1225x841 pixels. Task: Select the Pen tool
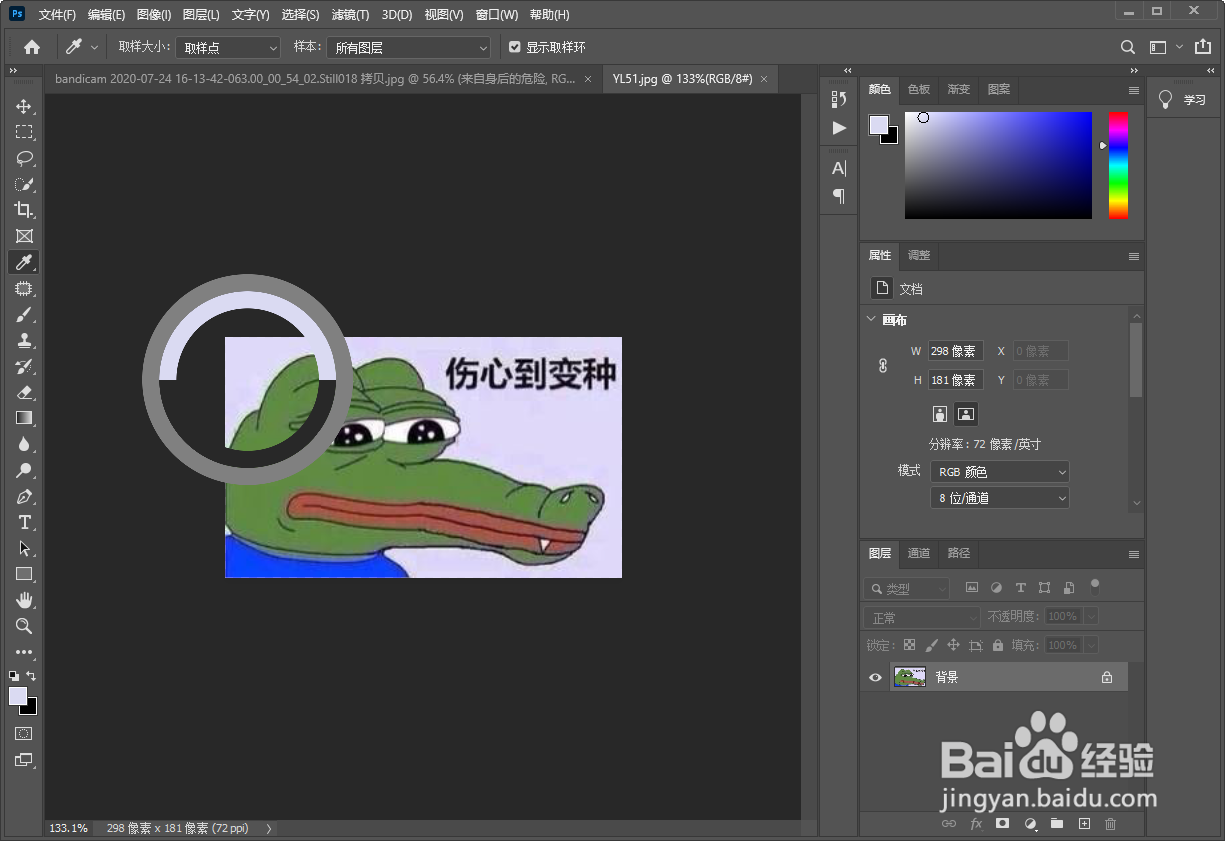pyautogui.click(x=24, y=496)
